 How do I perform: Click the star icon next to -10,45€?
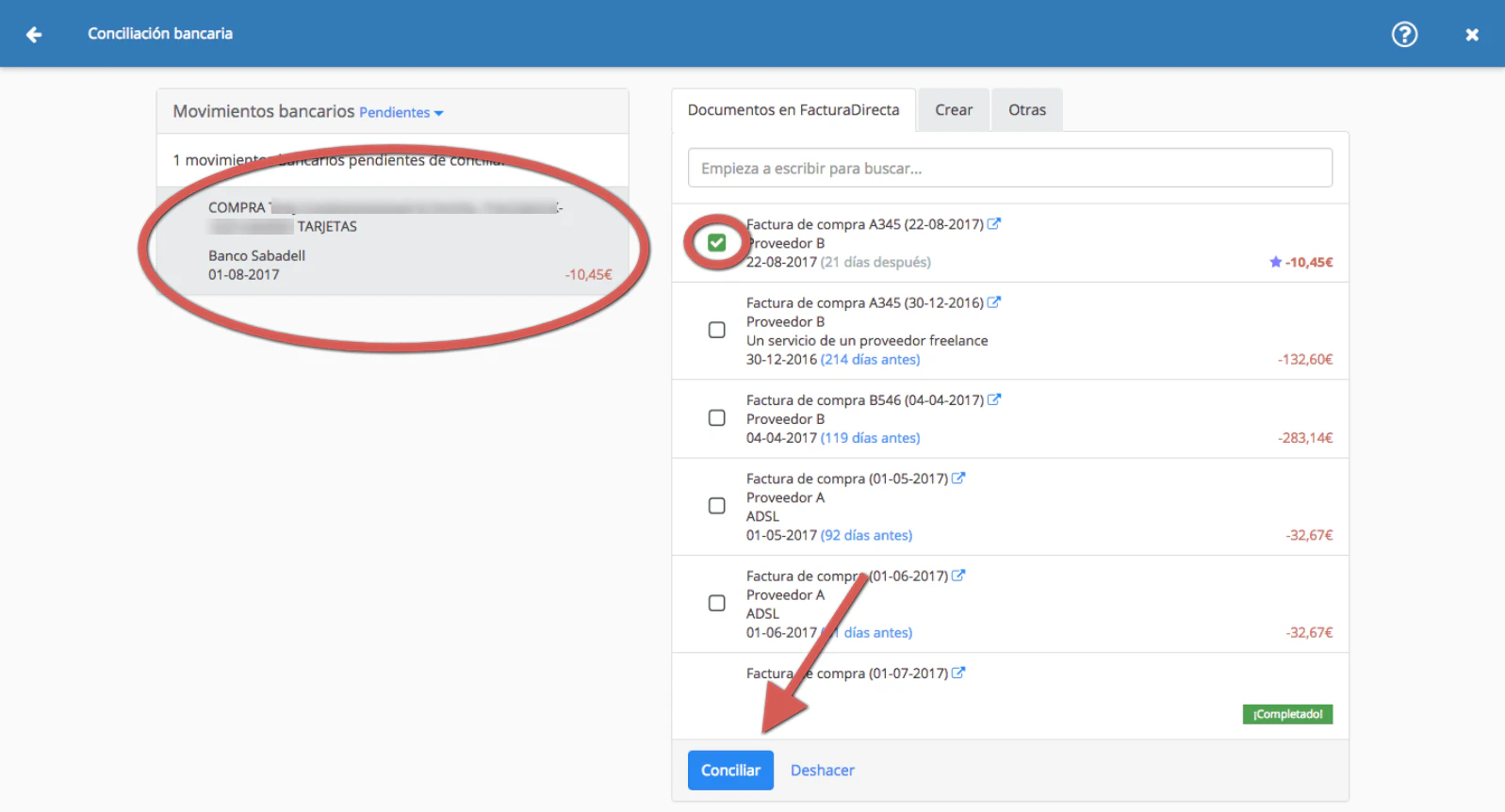coord(1275,262)
